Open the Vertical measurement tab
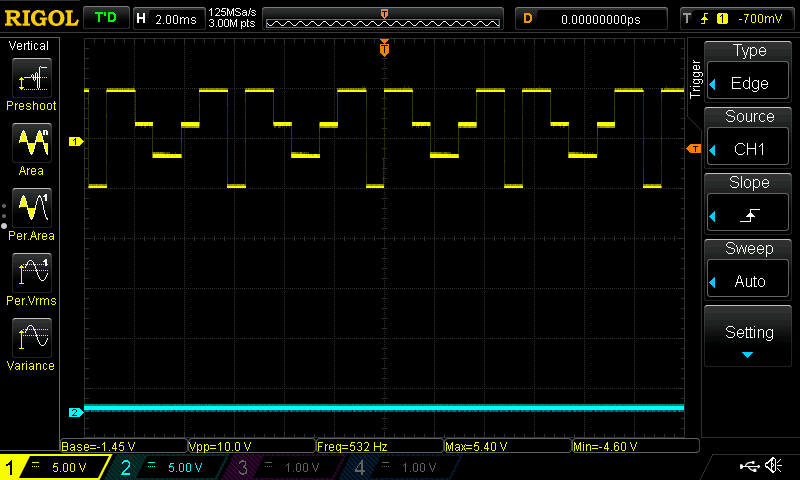The height and width of the screenshot is (480, 800). point(29,46)
